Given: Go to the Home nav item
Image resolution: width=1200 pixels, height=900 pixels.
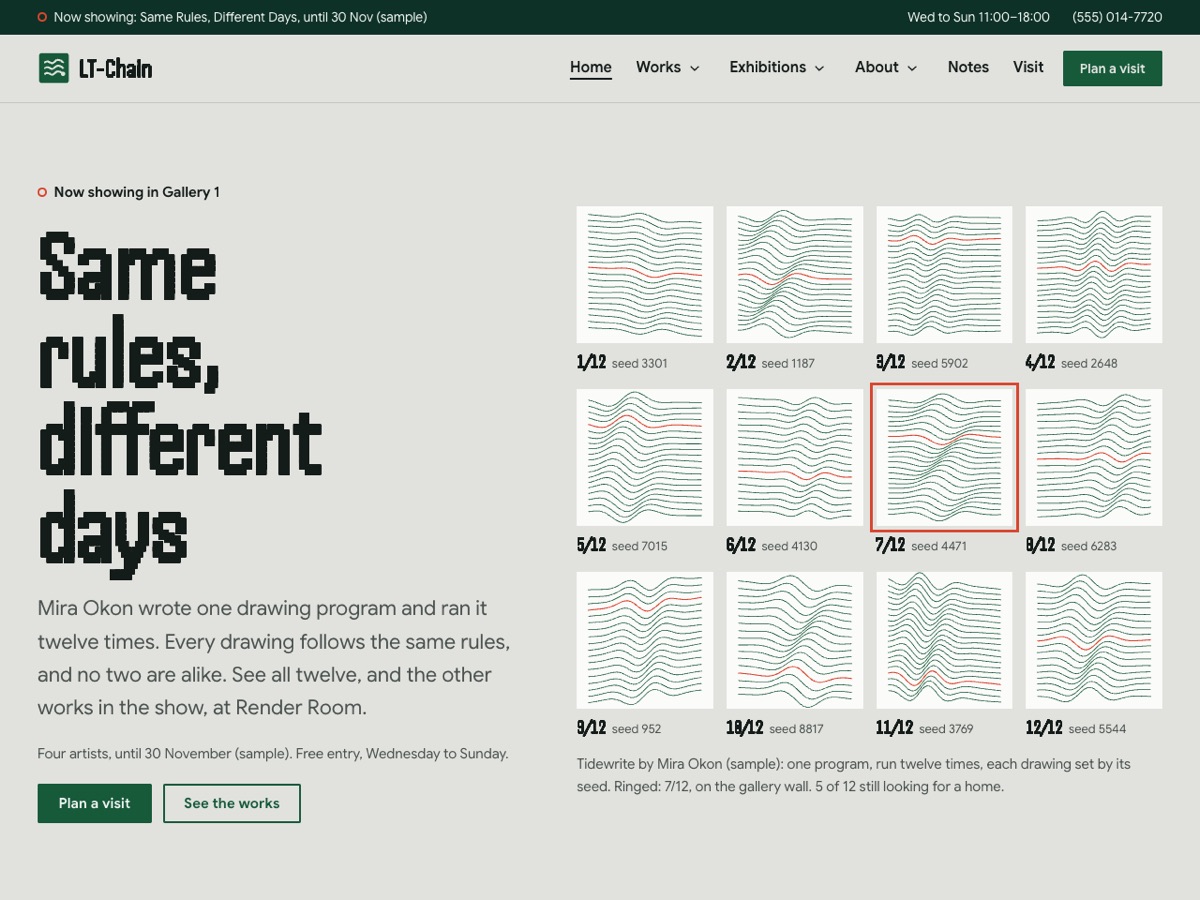Looking at the screenshot, I should click(591, 67).
